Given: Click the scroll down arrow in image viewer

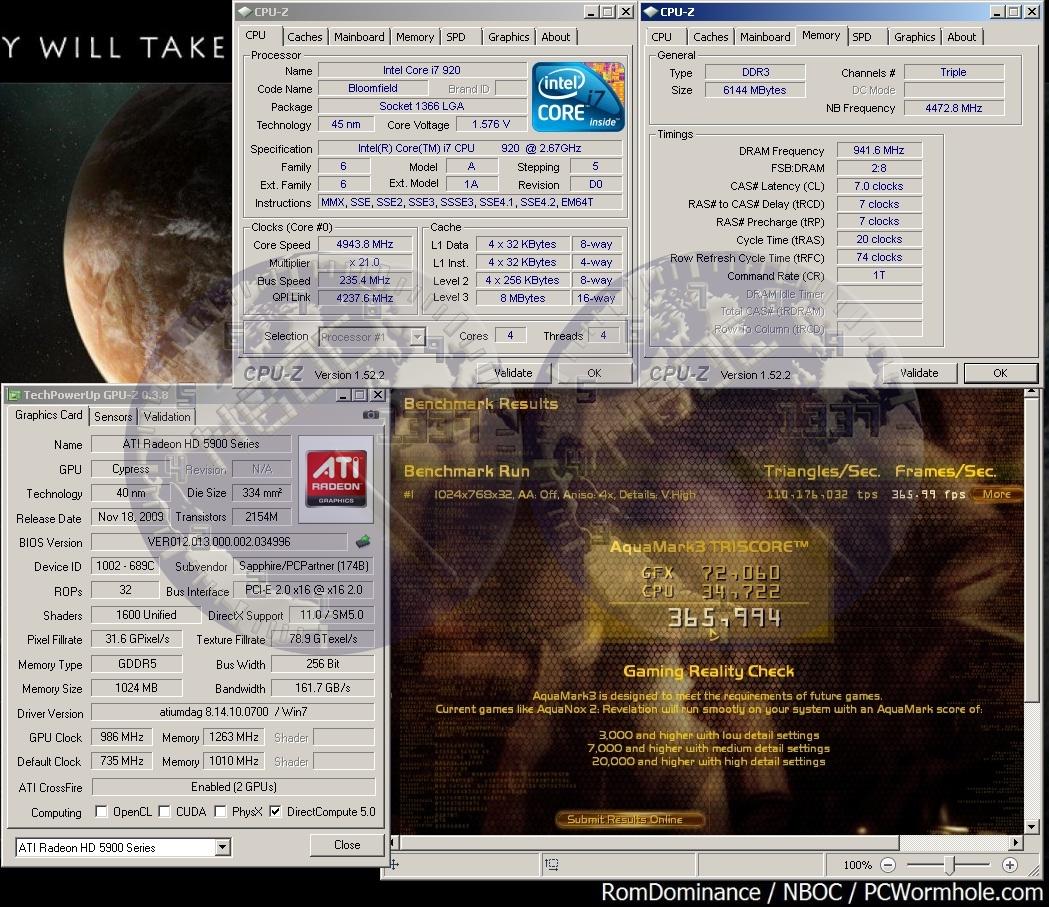Looking at the screenshot, I should pos(1031,826).
